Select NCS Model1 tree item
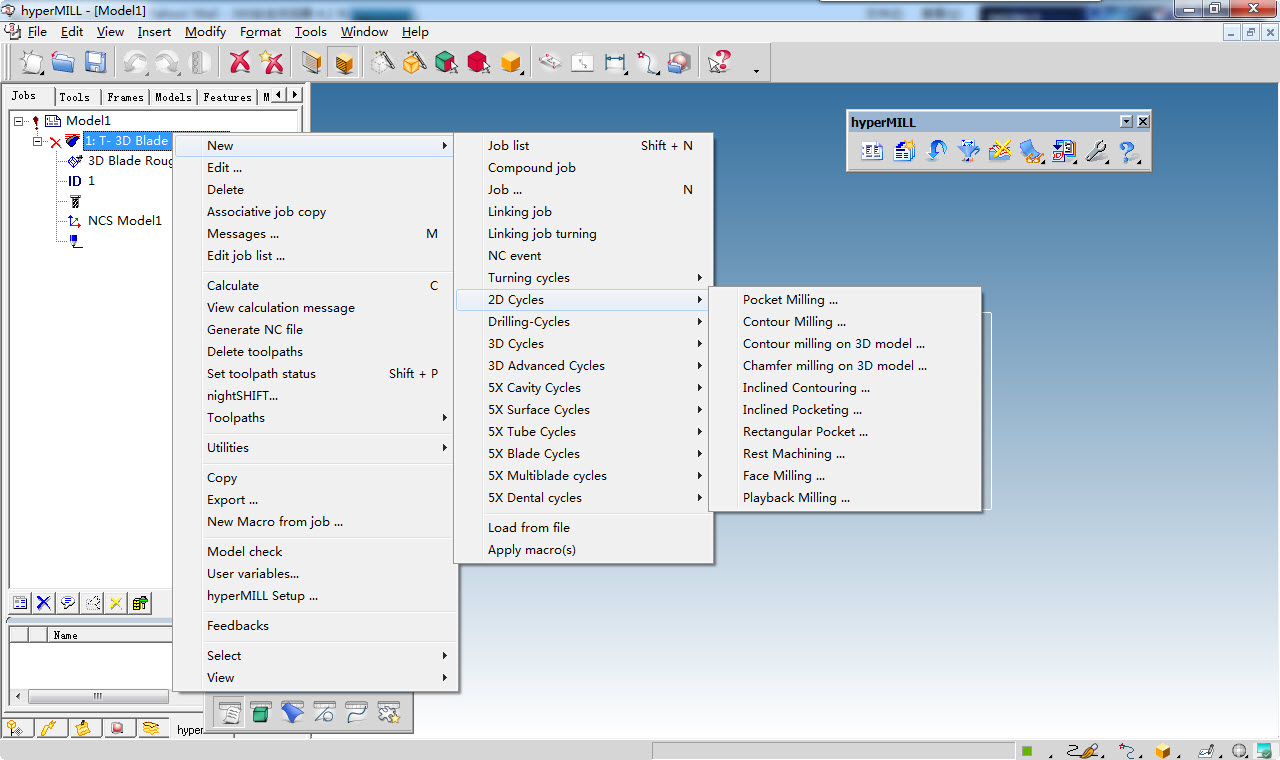Image resolution: width=1280 pixels, height=760 pixels. tap(124, 221)
